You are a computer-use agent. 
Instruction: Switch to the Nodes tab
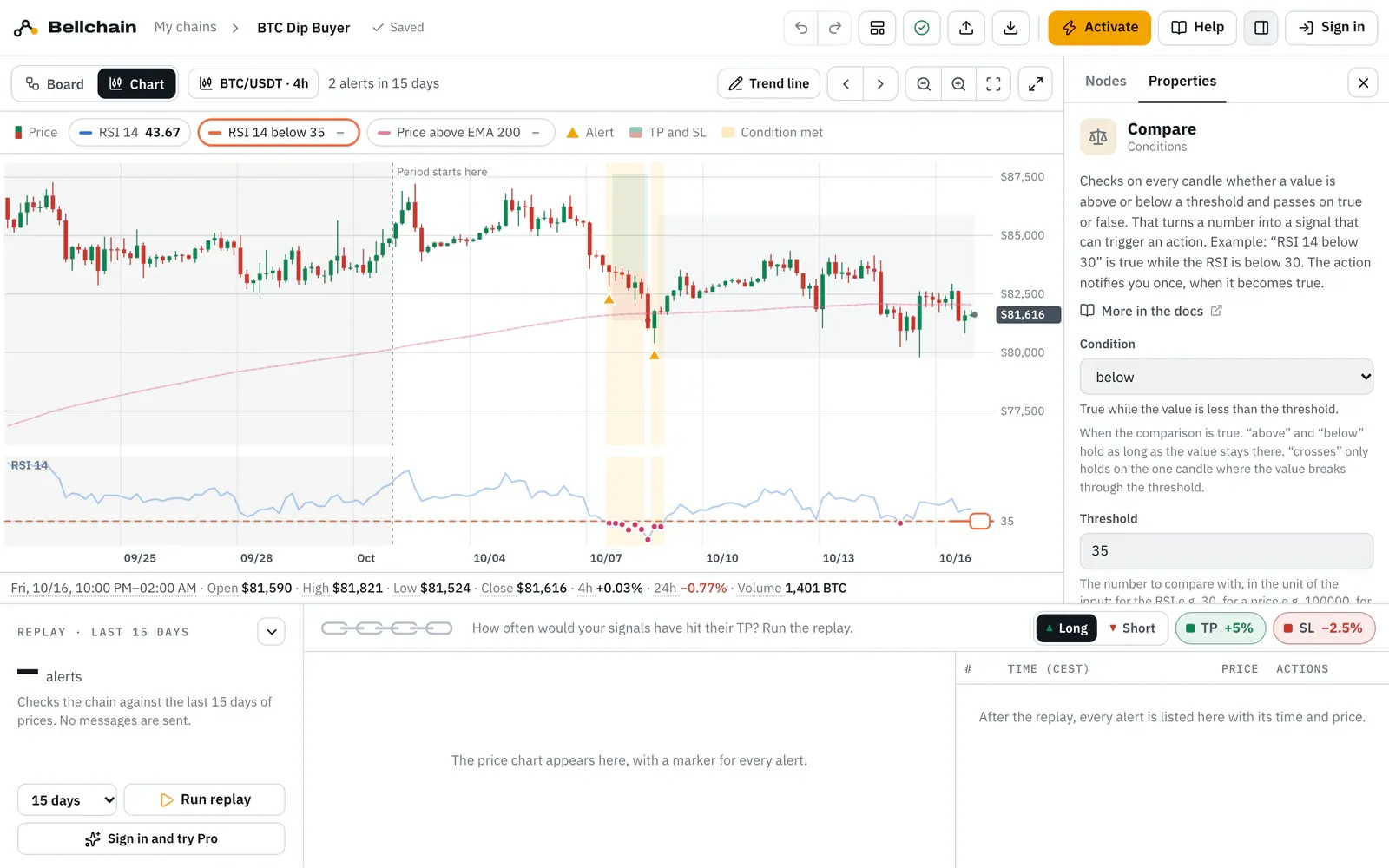tap(1105, 81)
